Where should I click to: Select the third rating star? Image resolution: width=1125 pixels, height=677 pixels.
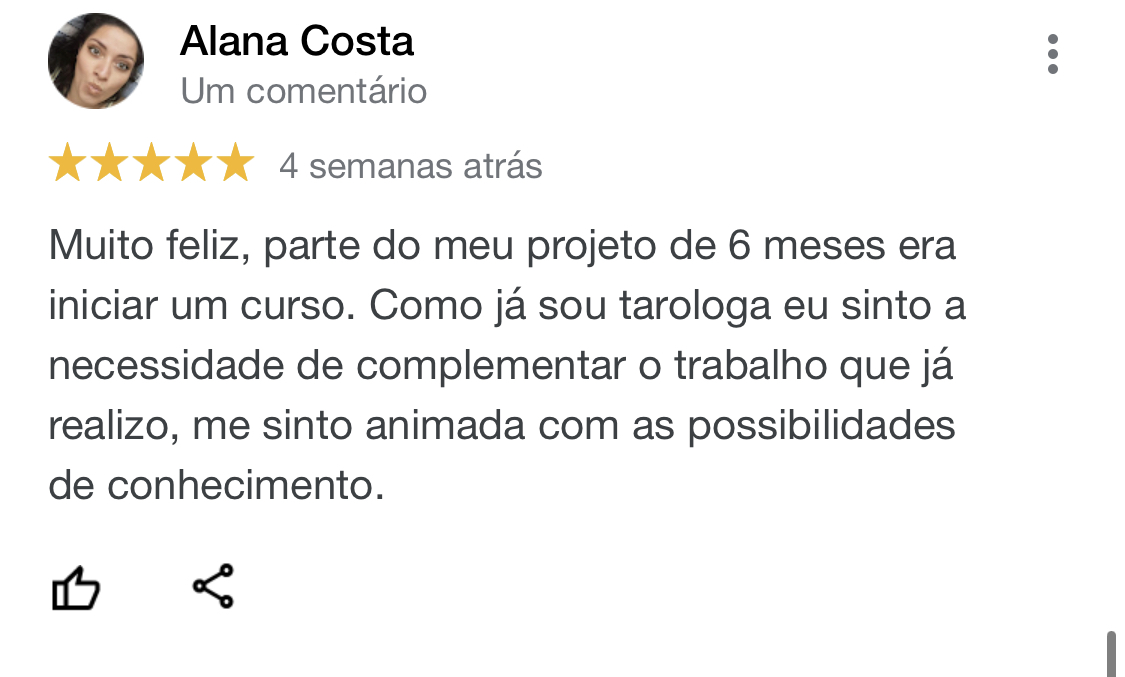click(151, 164)
